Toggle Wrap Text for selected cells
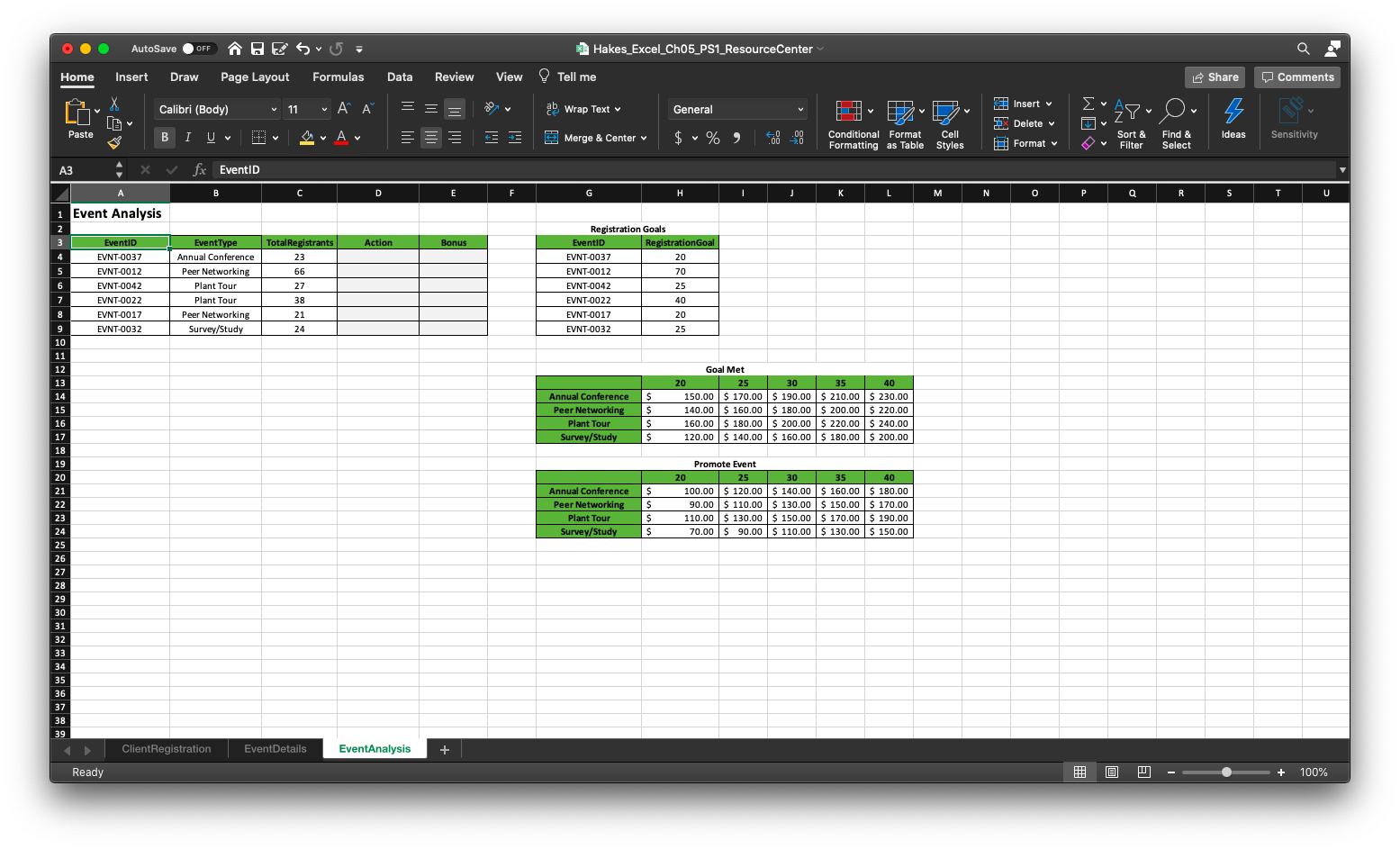The height and width of the screenshot is (849, 1400). (x=583, y=109)
